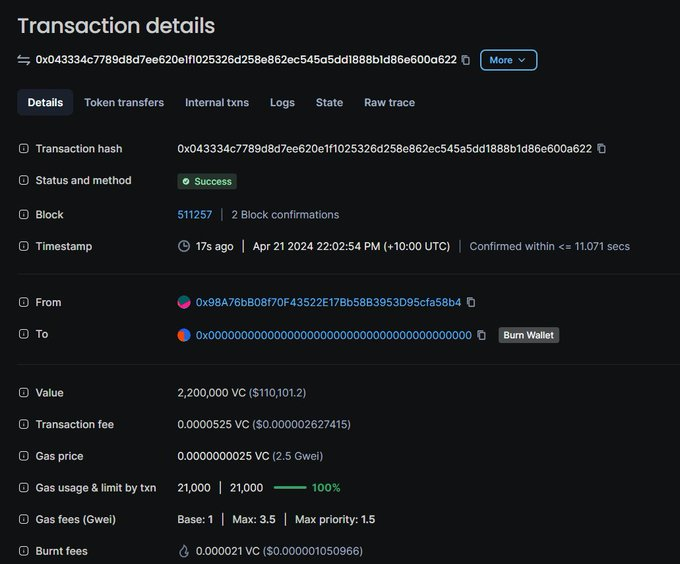Select Base: 1 gas fee text

click(195, 519)
